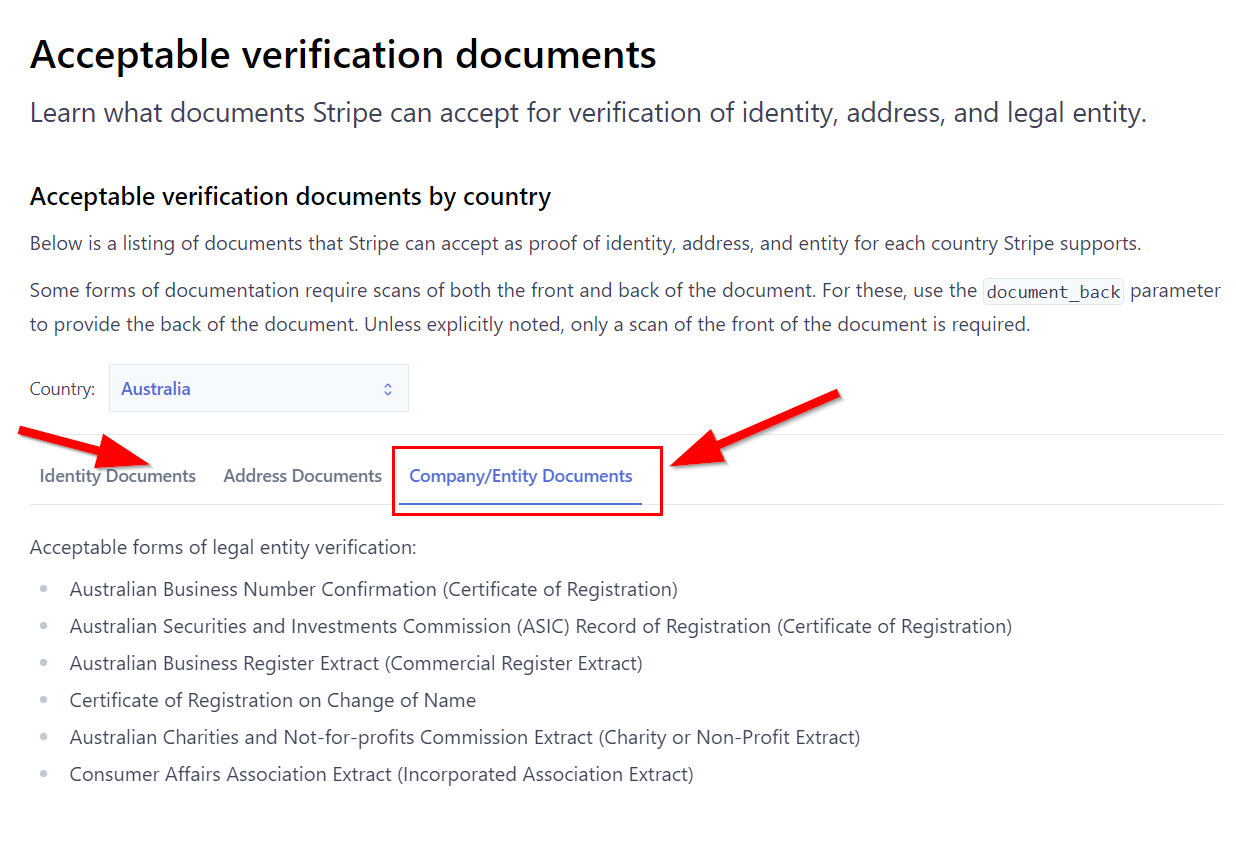Click the bullet before Australian Business Number Confirmation
This screenshot has height=848, width=1236.
pyautogui.click(x=43, y=589)
